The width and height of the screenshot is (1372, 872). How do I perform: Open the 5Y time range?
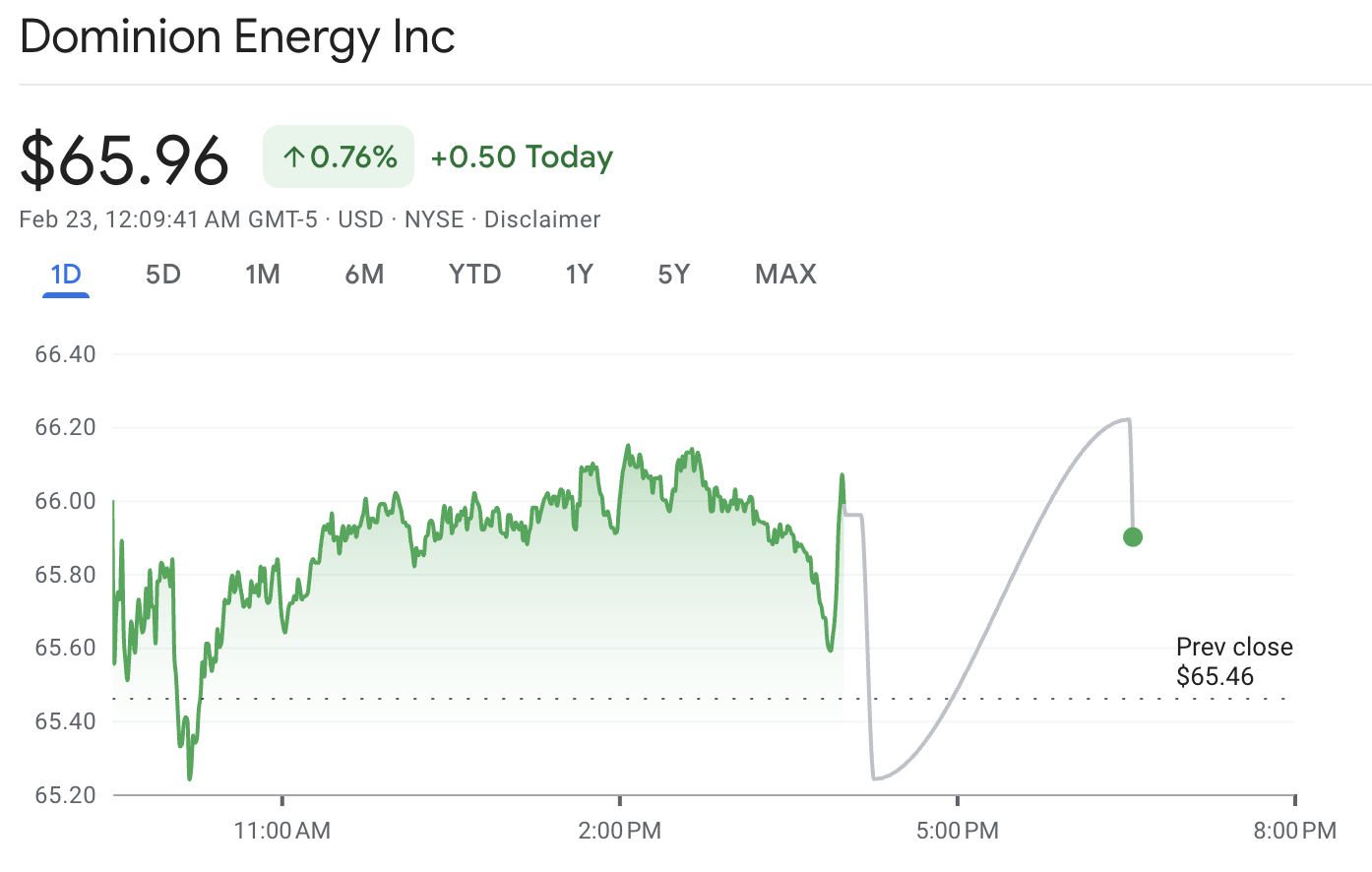click(673, 274)
